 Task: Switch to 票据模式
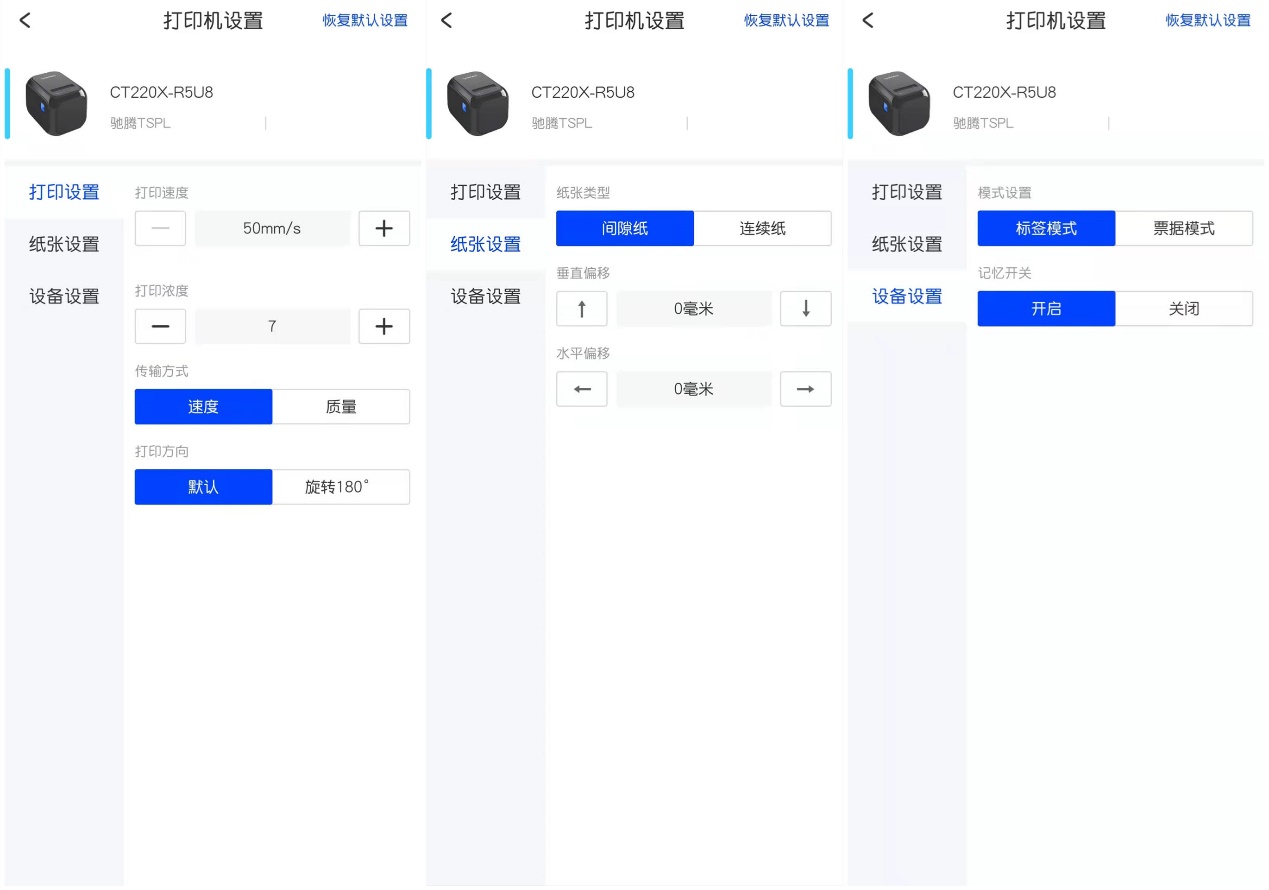1184,228
